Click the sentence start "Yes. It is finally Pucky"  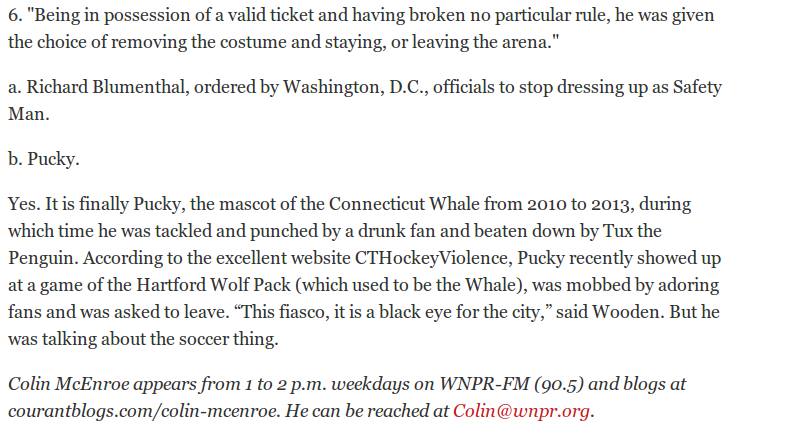point(96,203)
